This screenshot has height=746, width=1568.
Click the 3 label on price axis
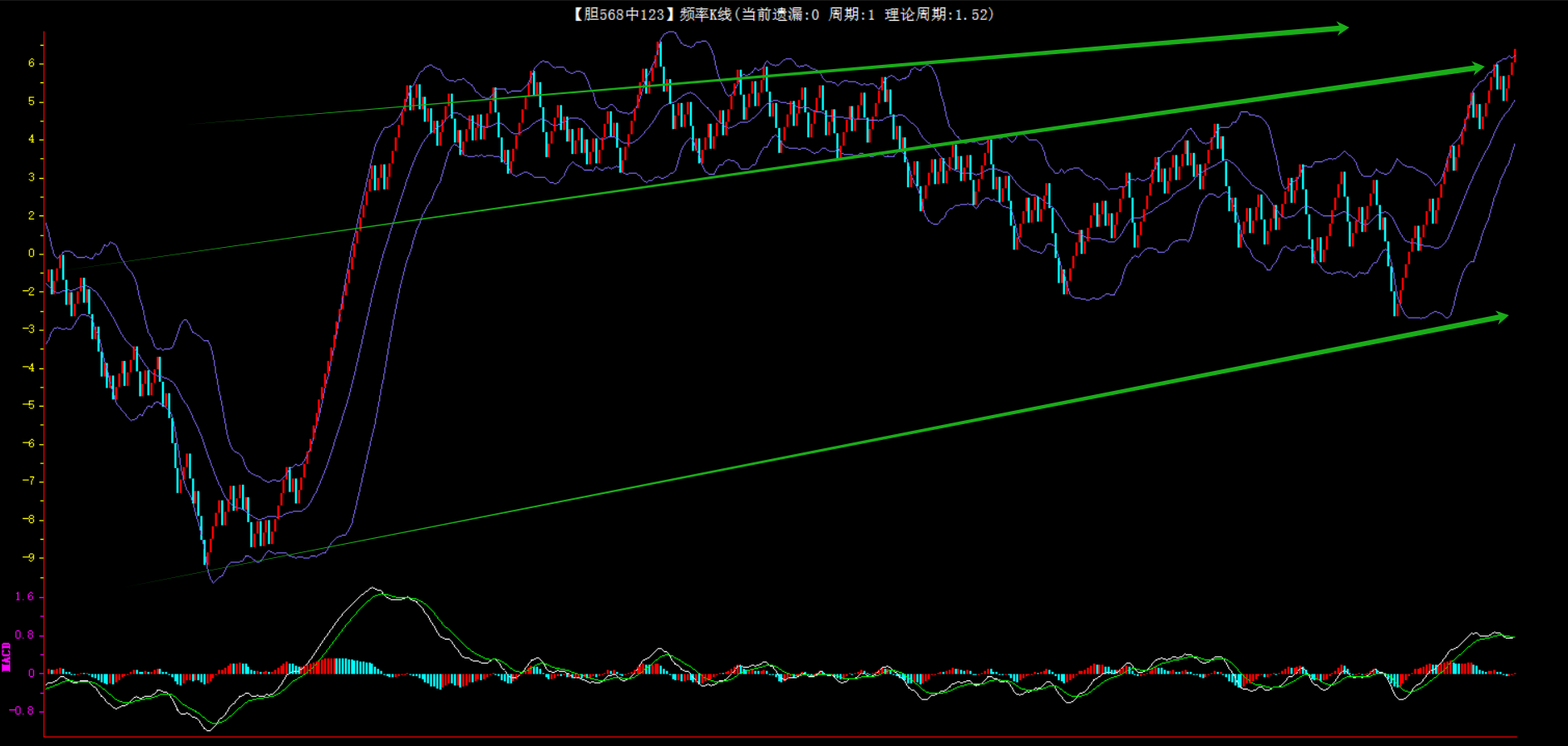click(32, 177)
